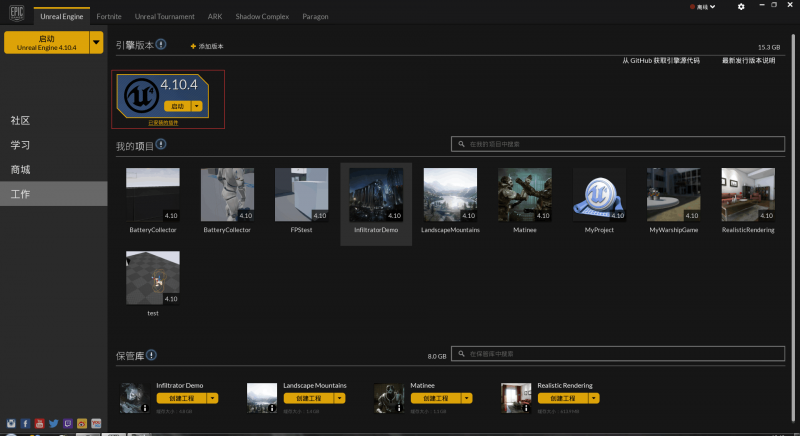Image resolution: width=800 pixels, height=436 pixels.
Task: Expand Infiltrator Demo create project dropdown
Action: coord(213,398)
